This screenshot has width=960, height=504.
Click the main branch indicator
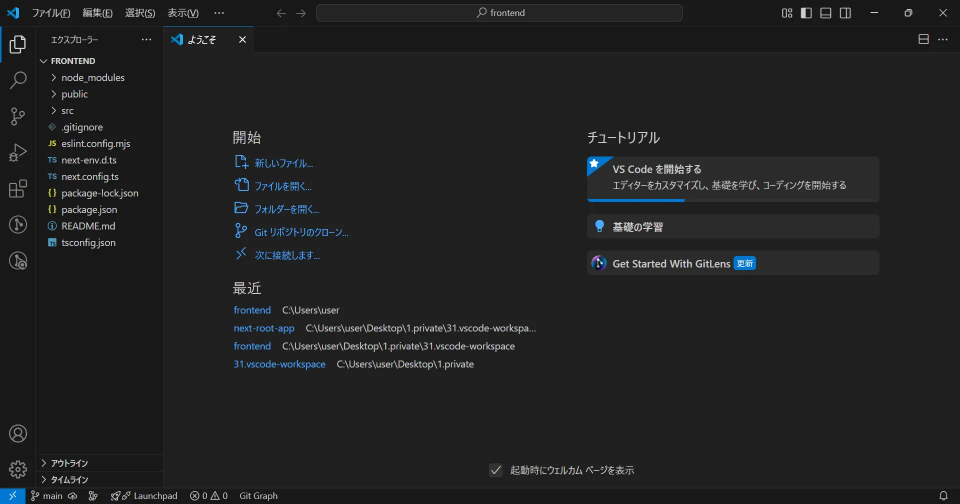click(47, 496)
